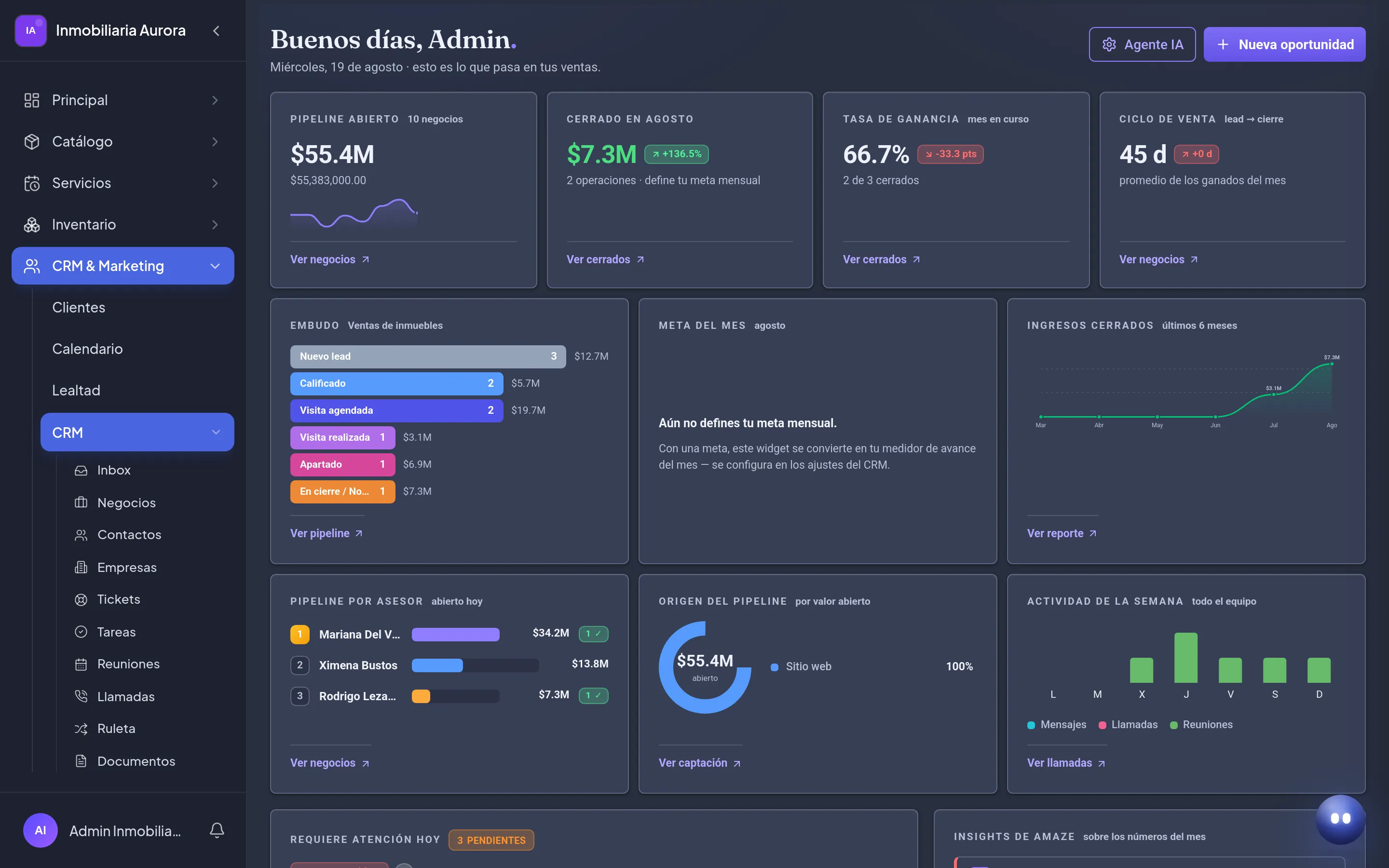Click the Visita realizada funnel bar
1389x868 pixels.
pos(342,437)
